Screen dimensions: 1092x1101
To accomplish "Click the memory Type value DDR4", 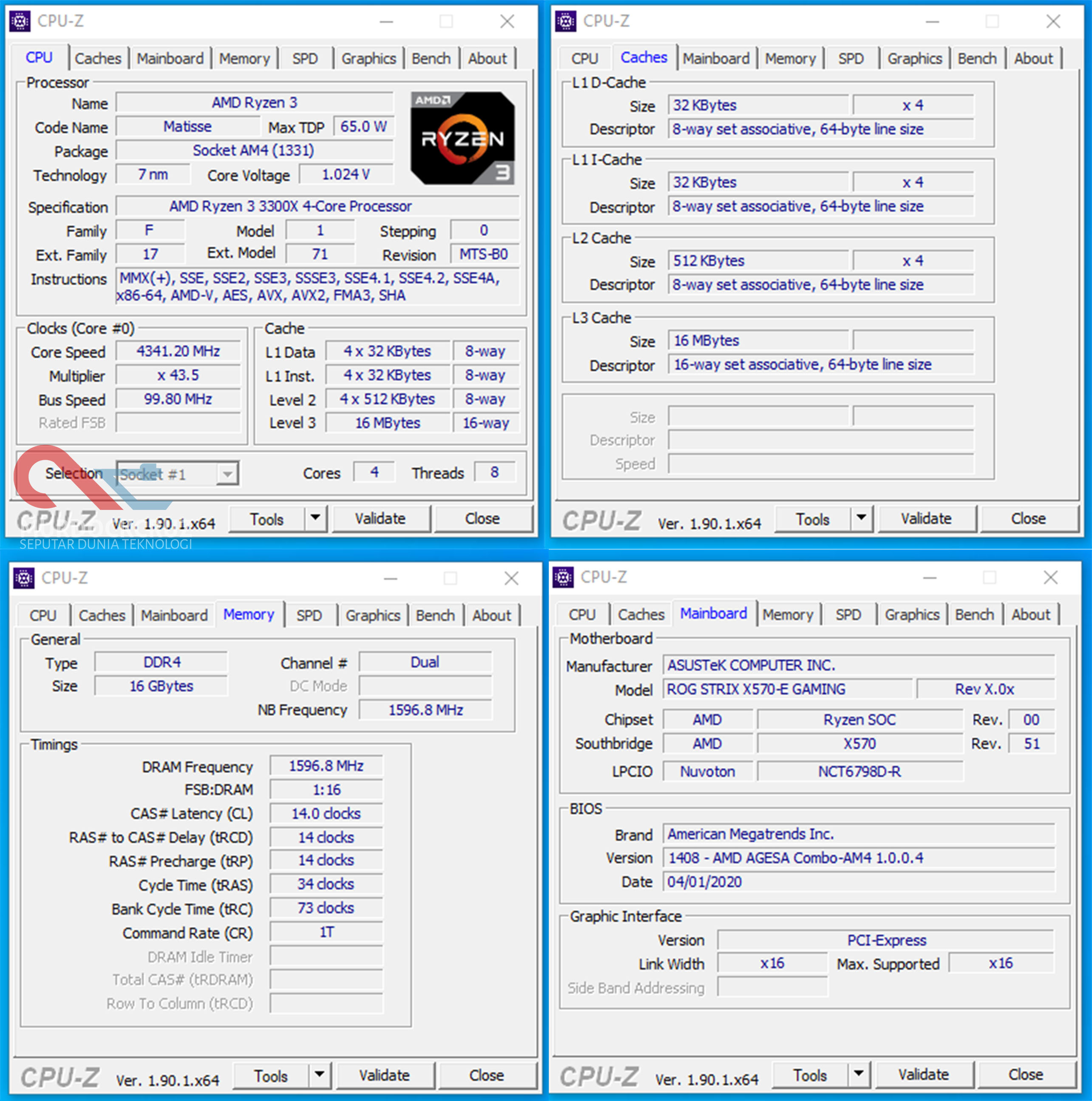I will point(161,663).
